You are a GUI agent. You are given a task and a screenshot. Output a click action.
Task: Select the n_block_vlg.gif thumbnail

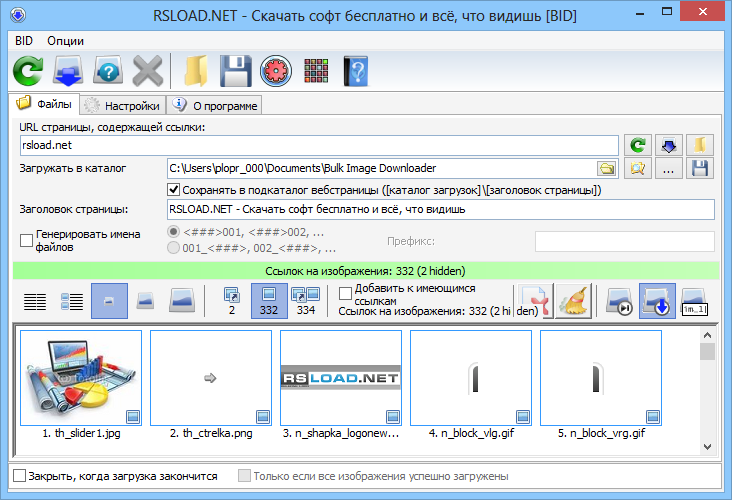click(471, 378)
